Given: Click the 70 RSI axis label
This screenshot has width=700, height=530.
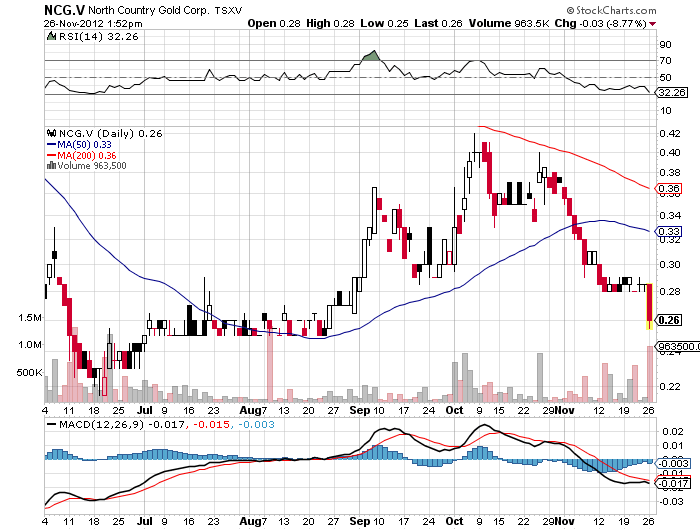Looking at the screenshot, I should (x=665, y=60).
